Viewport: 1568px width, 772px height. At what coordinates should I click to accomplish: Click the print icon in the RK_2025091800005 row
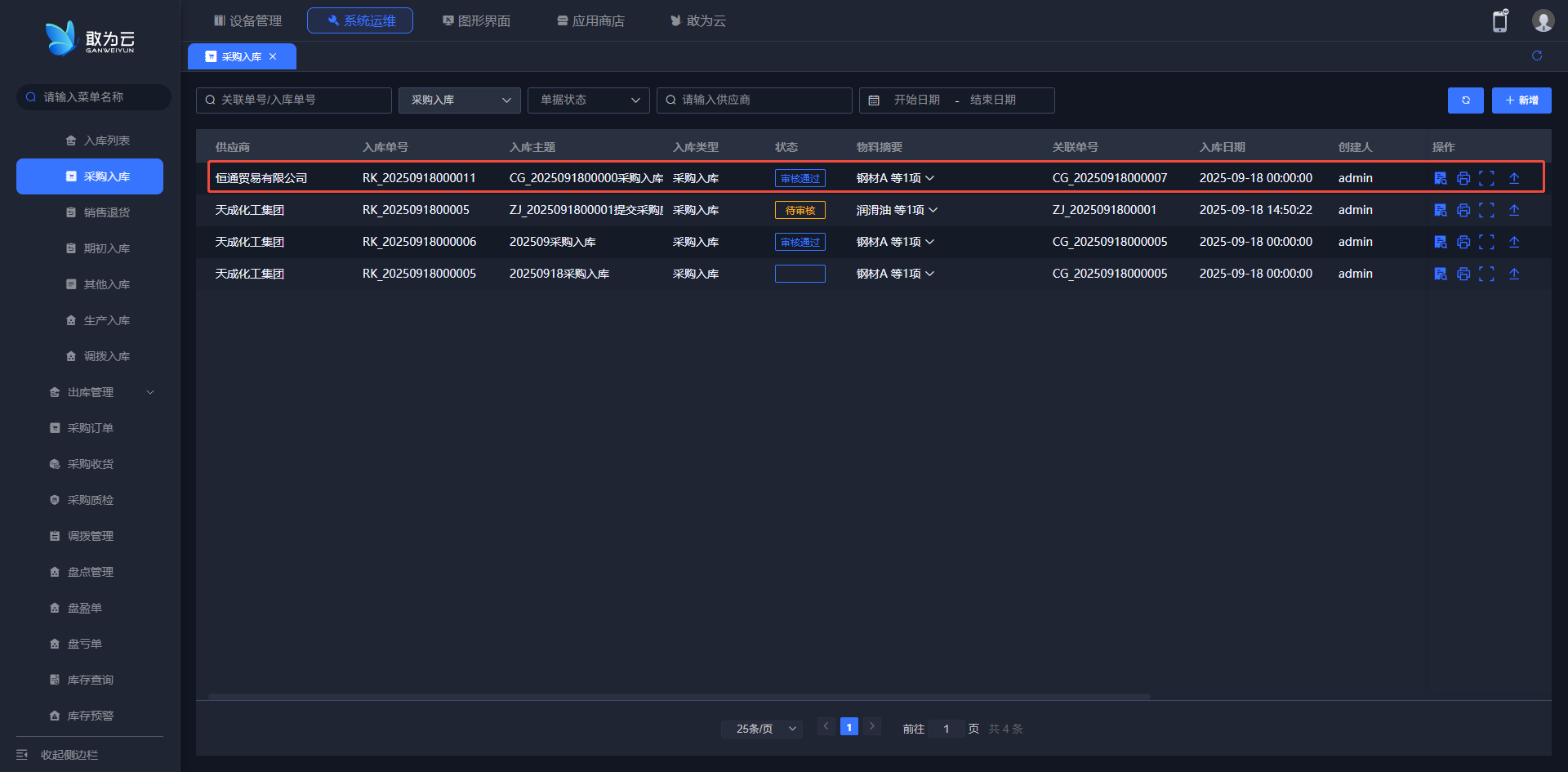pyautogui.click(x=1463, y=210)
